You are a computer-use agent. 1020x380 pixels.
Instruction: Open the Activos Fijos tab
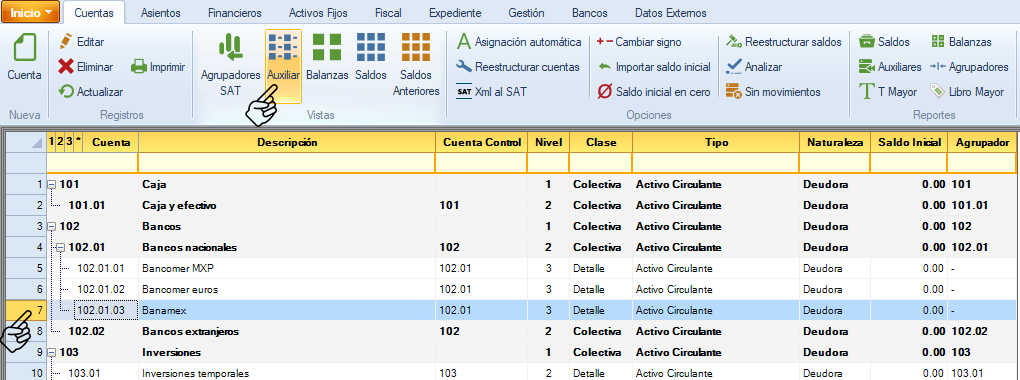coord(318,13)
